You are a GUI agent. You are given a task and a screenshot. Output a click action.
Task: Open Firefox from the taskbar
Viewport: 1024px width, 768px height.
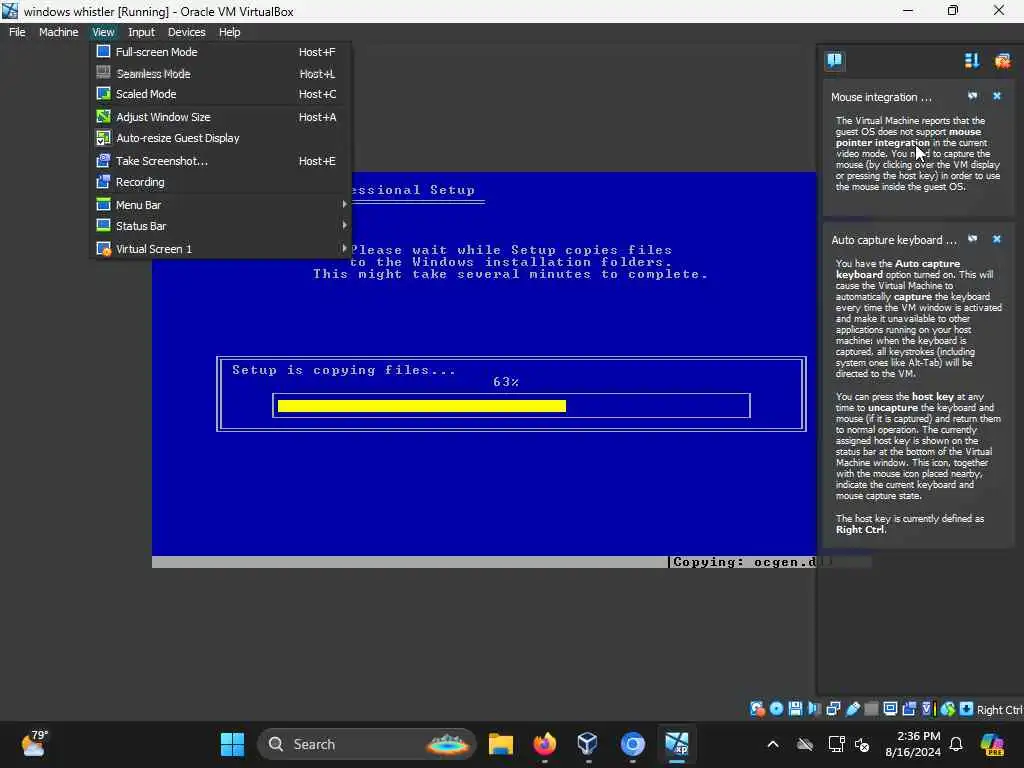coord(544,744)
